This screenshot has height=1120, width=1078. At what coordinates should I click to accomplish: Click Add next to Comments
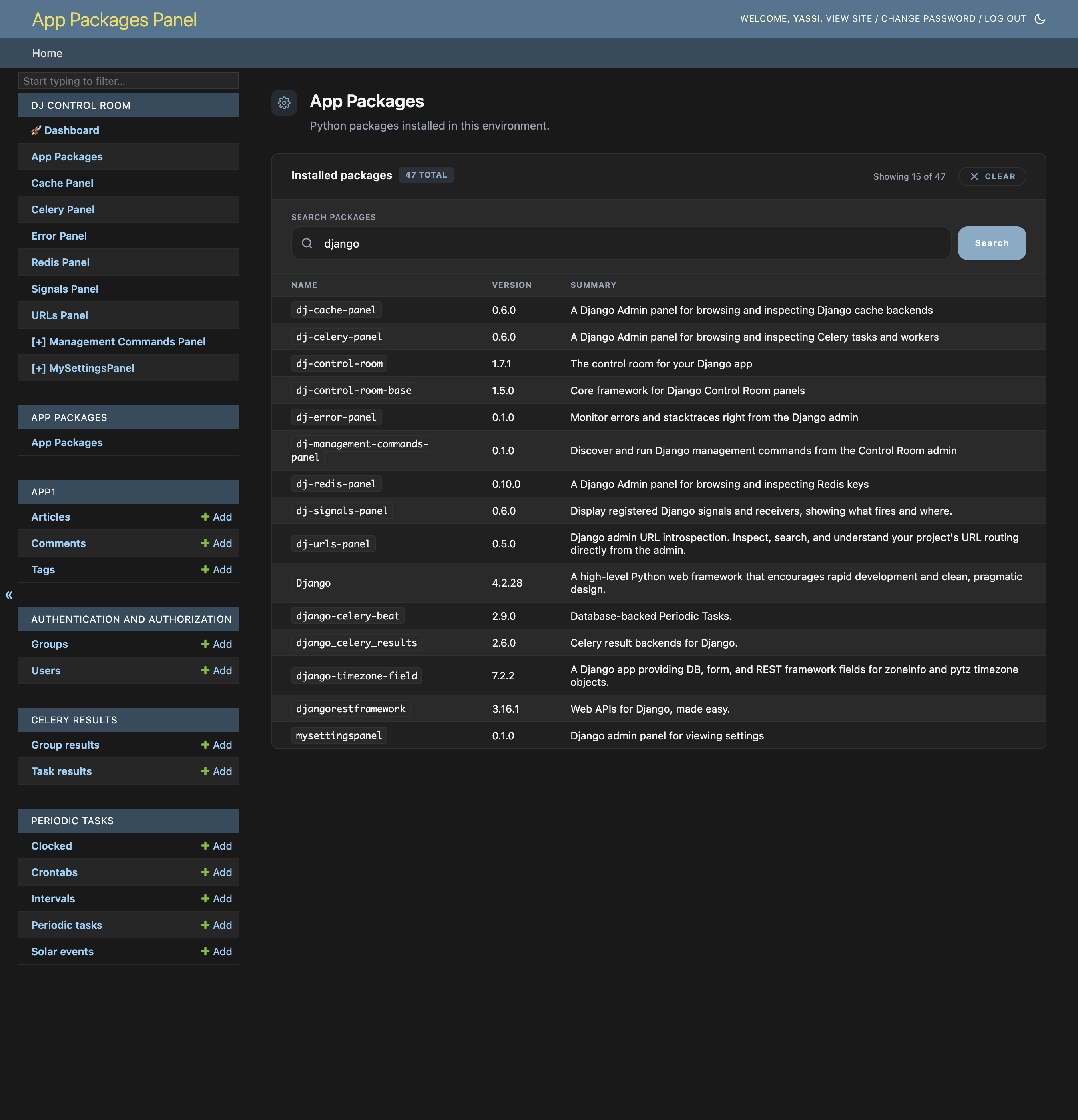tap(217, 543)
